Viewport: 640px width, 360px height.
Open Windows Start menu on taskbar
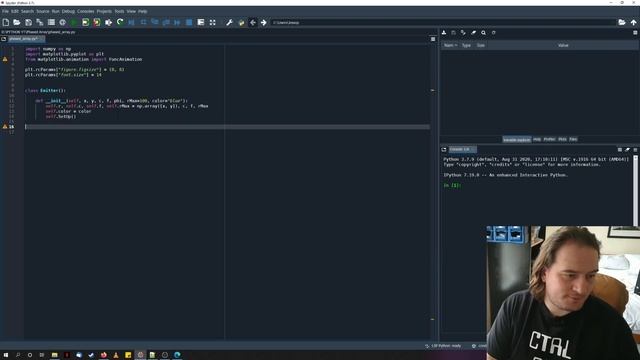(6, 355)
